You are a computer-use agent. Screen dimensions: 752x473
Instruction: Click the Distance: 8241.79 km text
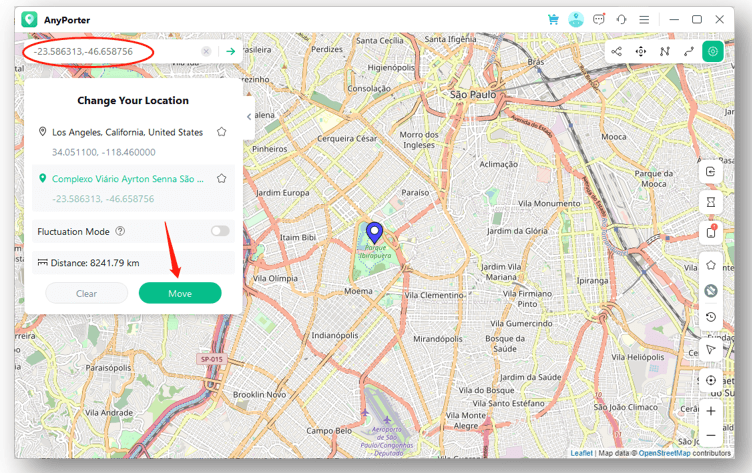coord(95,263)
